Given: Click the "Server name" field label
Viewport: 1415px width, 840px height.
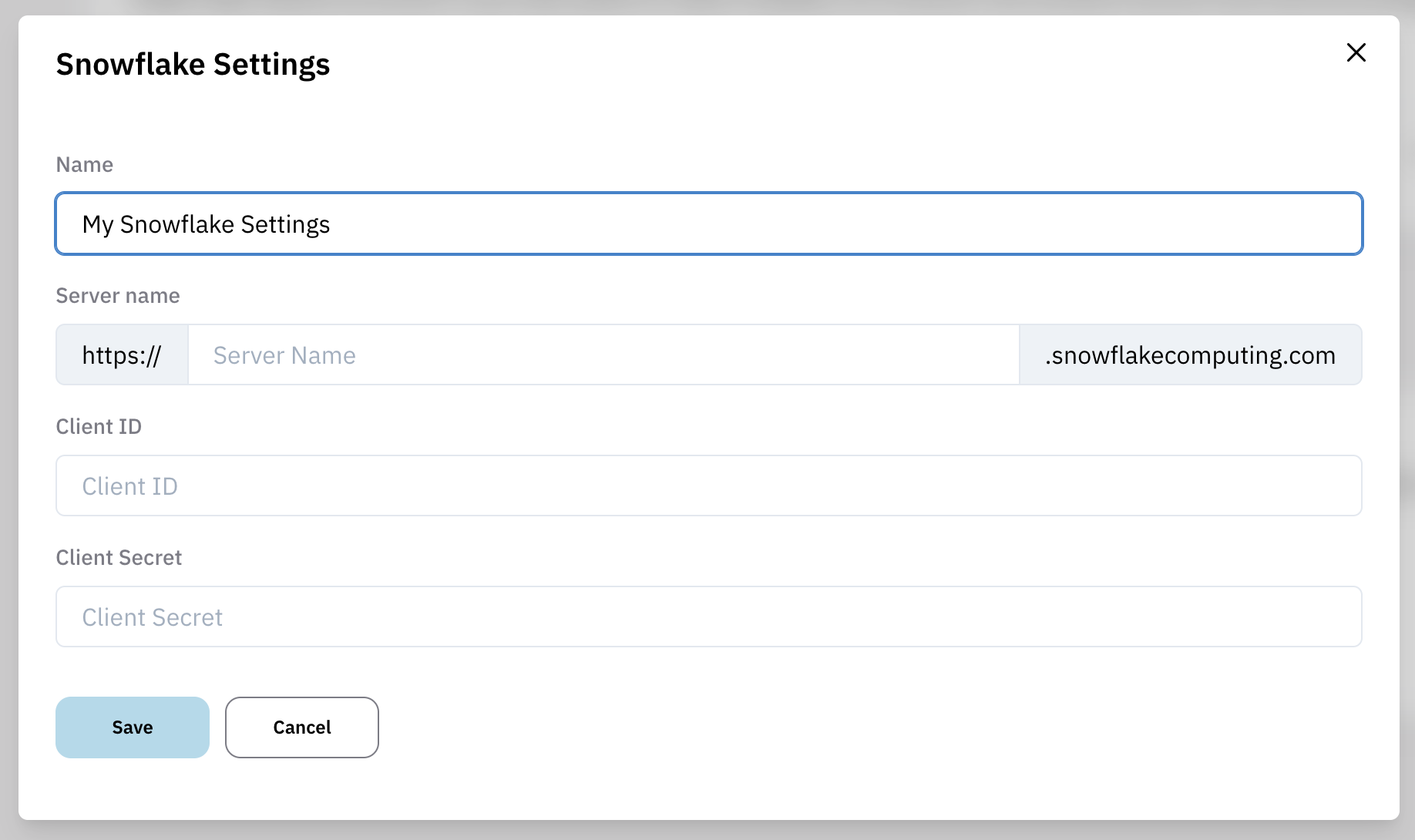Looking at the screenshot, I should 118,296.
